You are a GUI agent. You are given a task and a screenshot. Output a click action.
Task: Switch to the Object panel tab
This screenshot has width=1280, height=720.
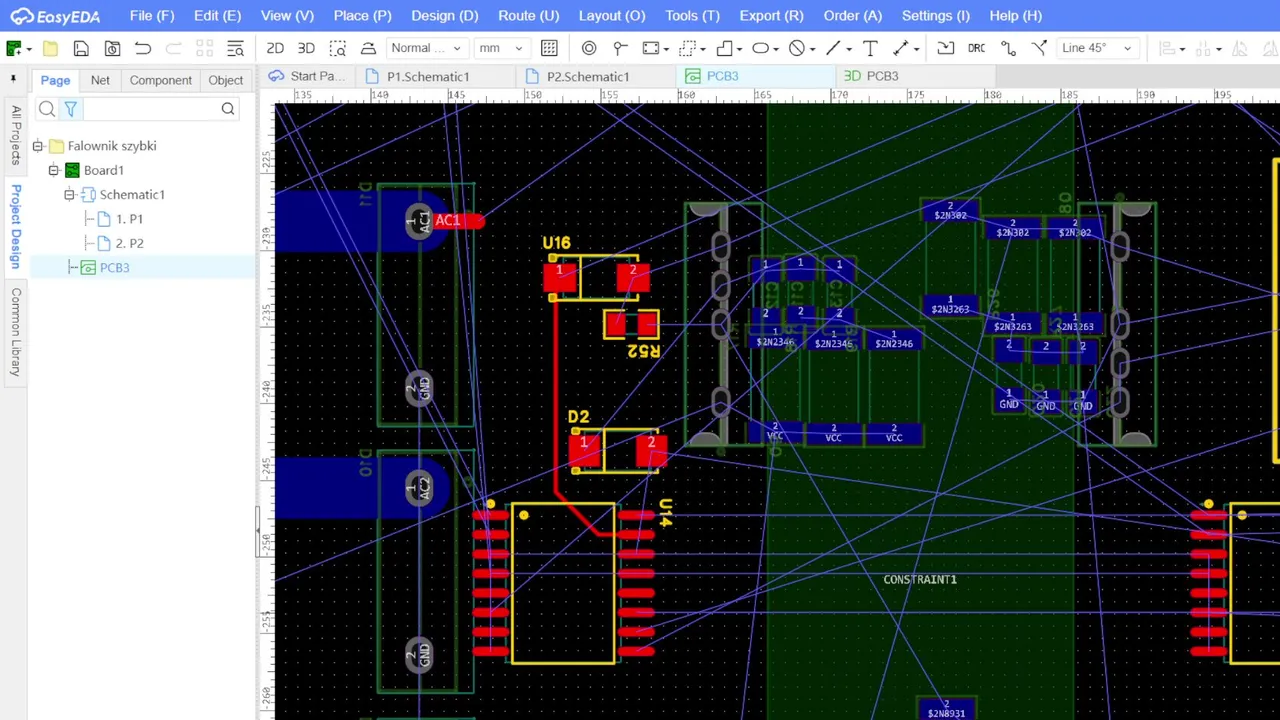pos(225,80)
